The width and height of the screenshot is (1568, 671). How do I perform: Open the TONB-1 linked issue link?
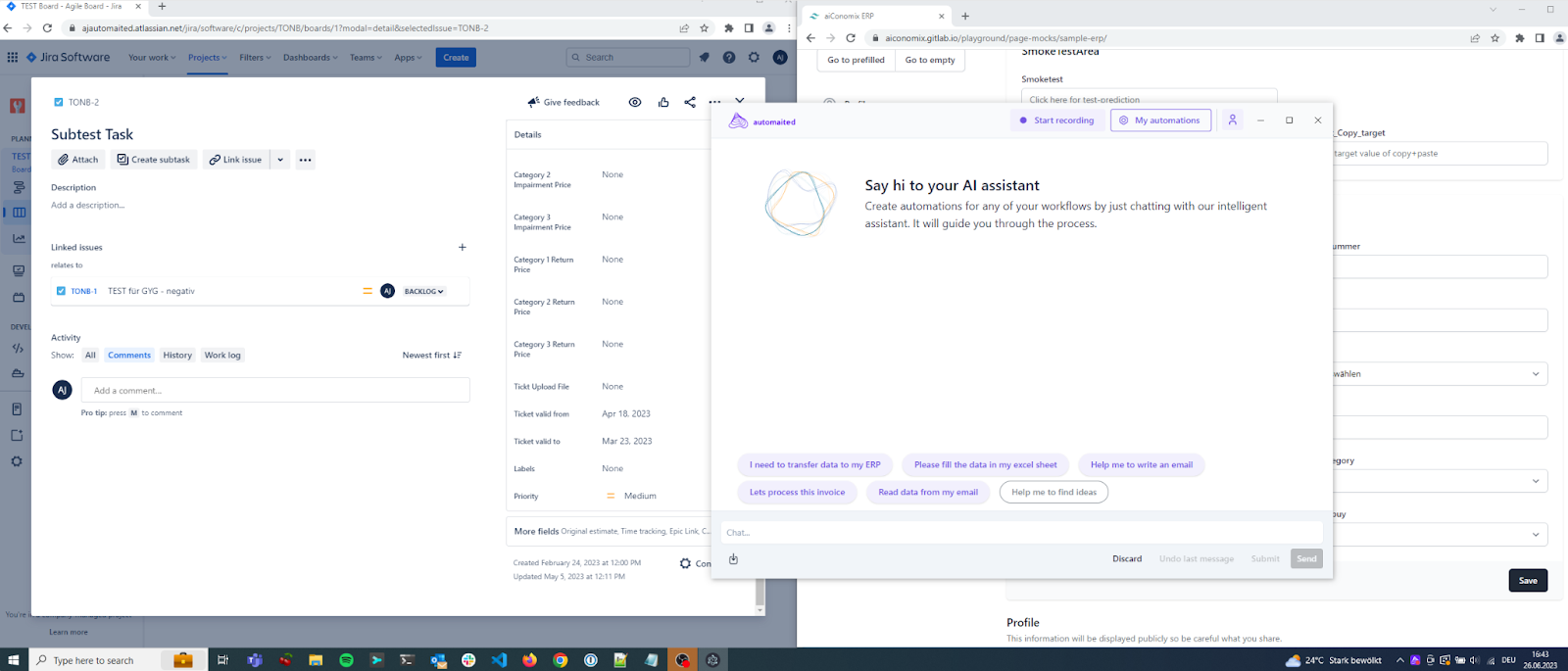(84, 291)
